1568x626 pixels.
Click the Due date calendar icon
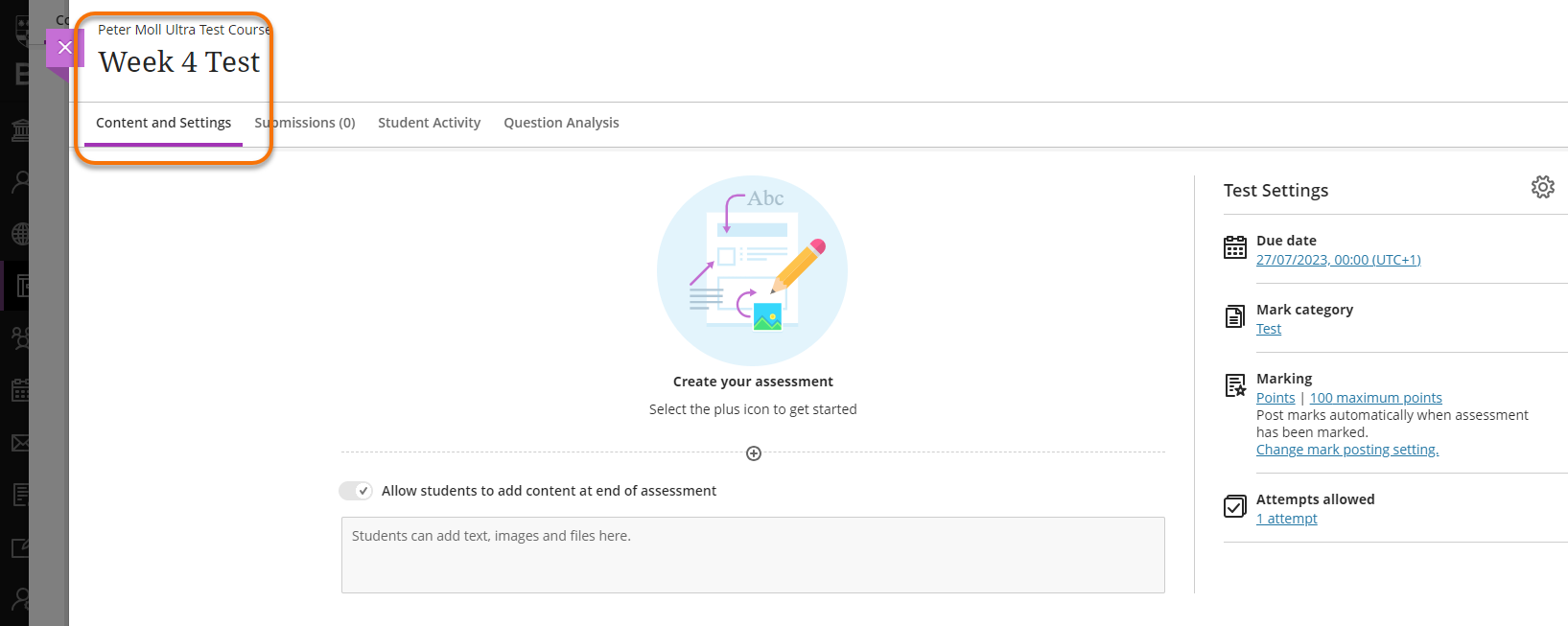click(1235, 247)
